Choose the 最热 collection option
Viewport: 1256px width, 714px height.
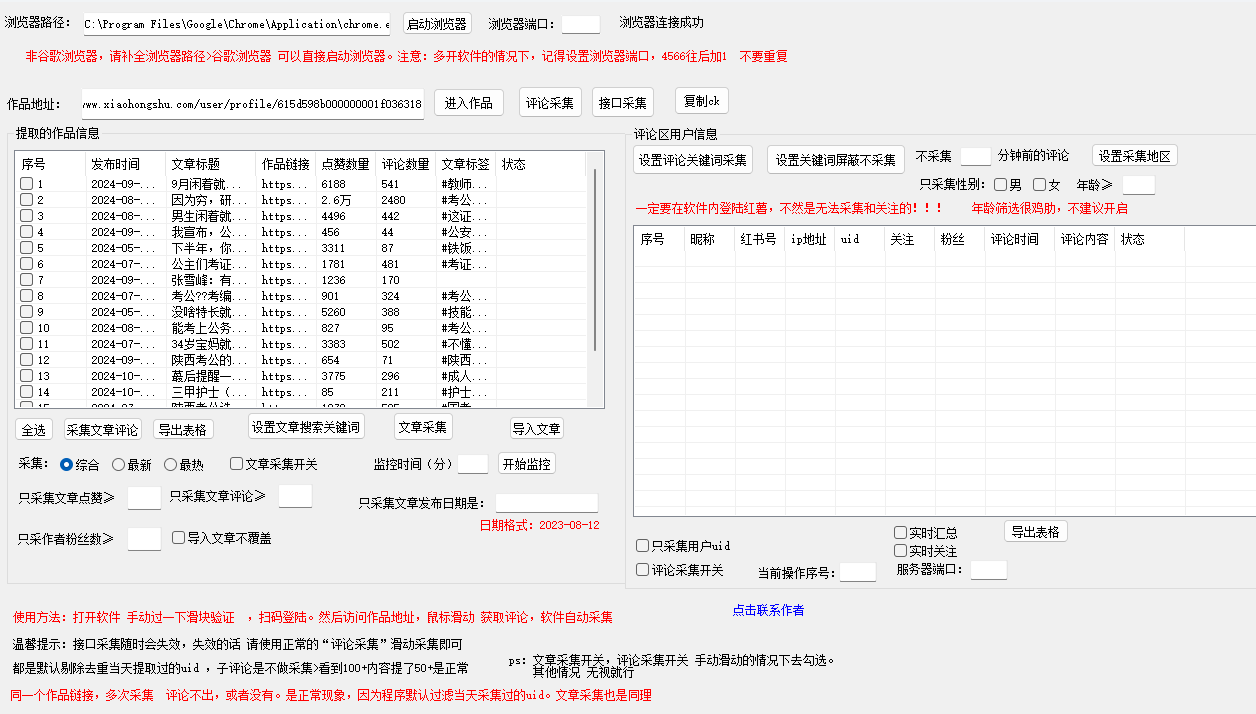pyautogui.click(x=171, y=464)
